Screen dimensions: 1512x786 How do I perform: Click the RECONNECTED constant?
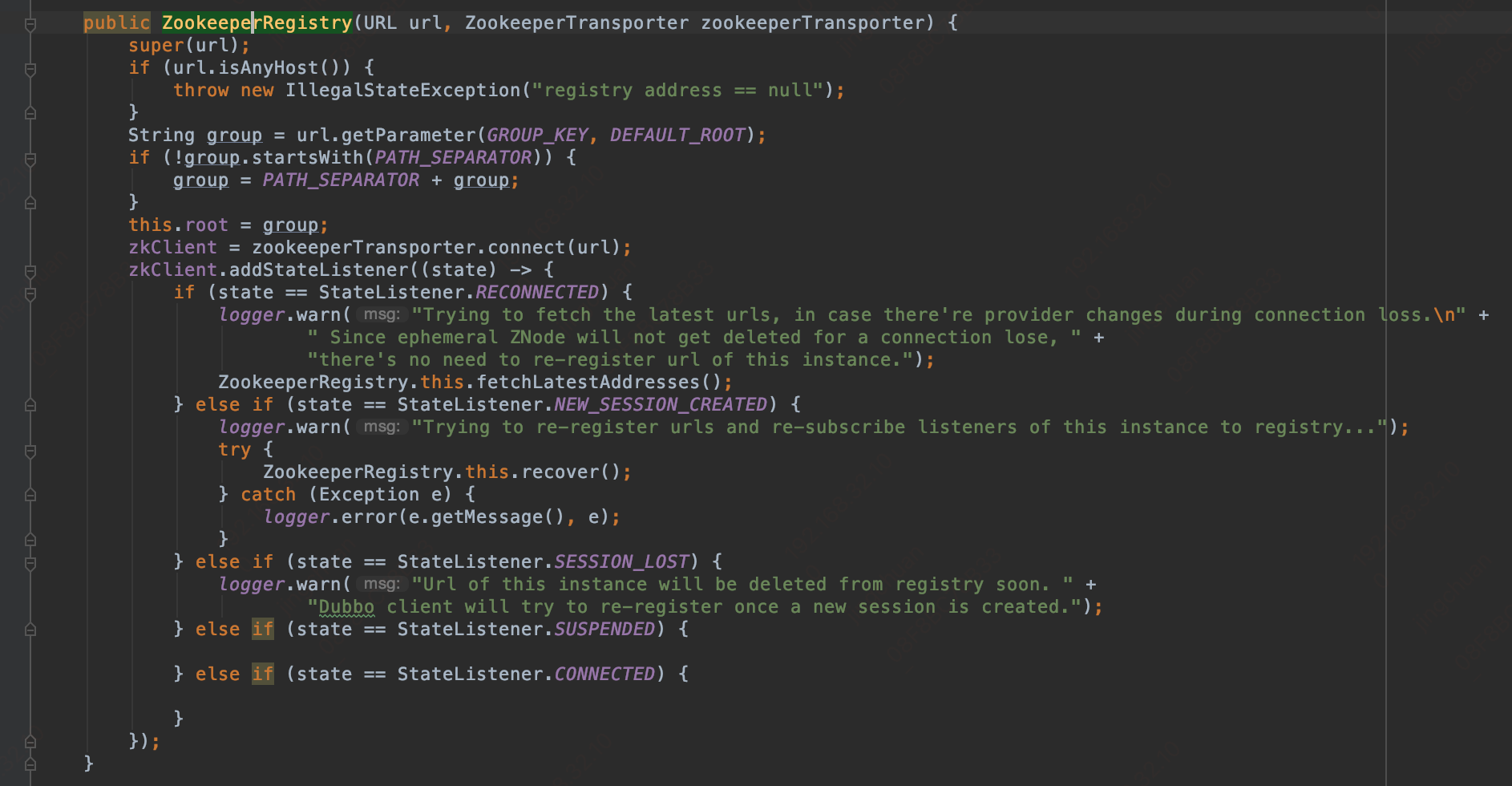tap(537, 293)
